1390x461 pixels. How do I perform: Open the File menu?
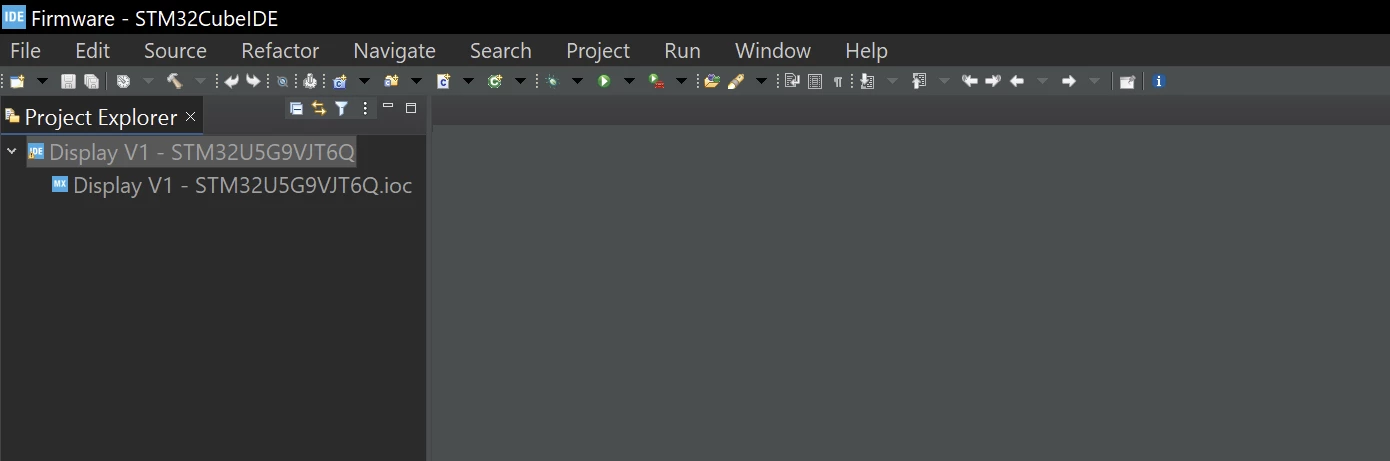(25, 51)
